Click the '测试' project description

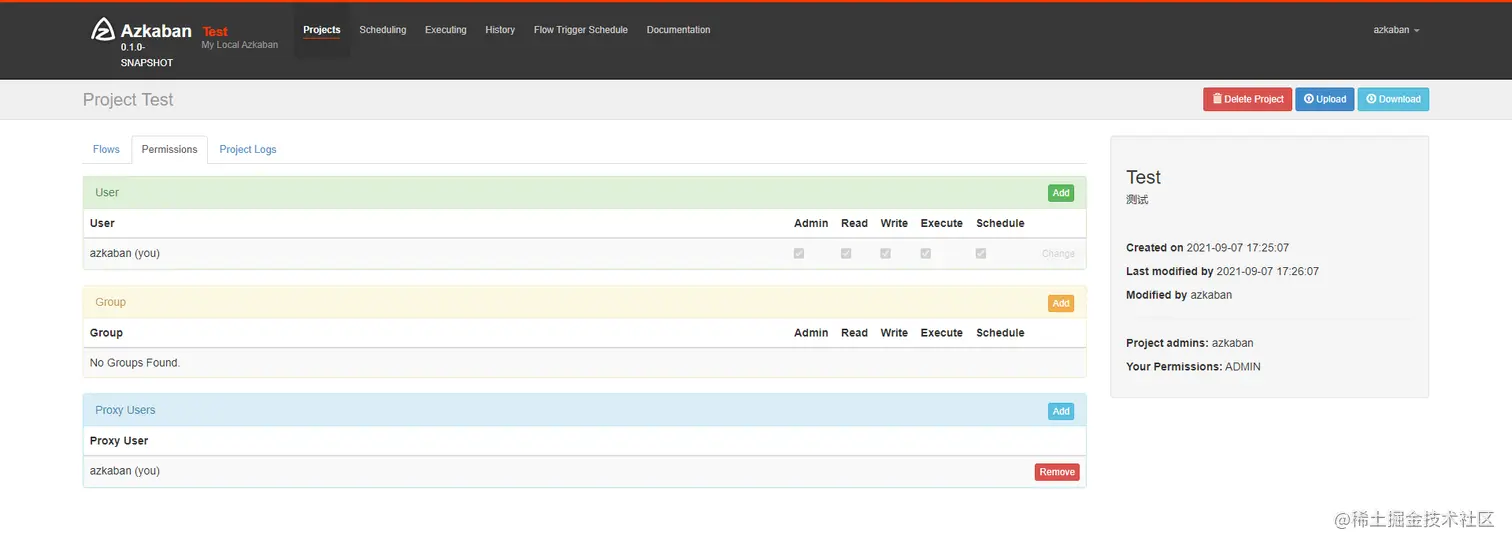pyautogui.click(x=1137, y=200)
